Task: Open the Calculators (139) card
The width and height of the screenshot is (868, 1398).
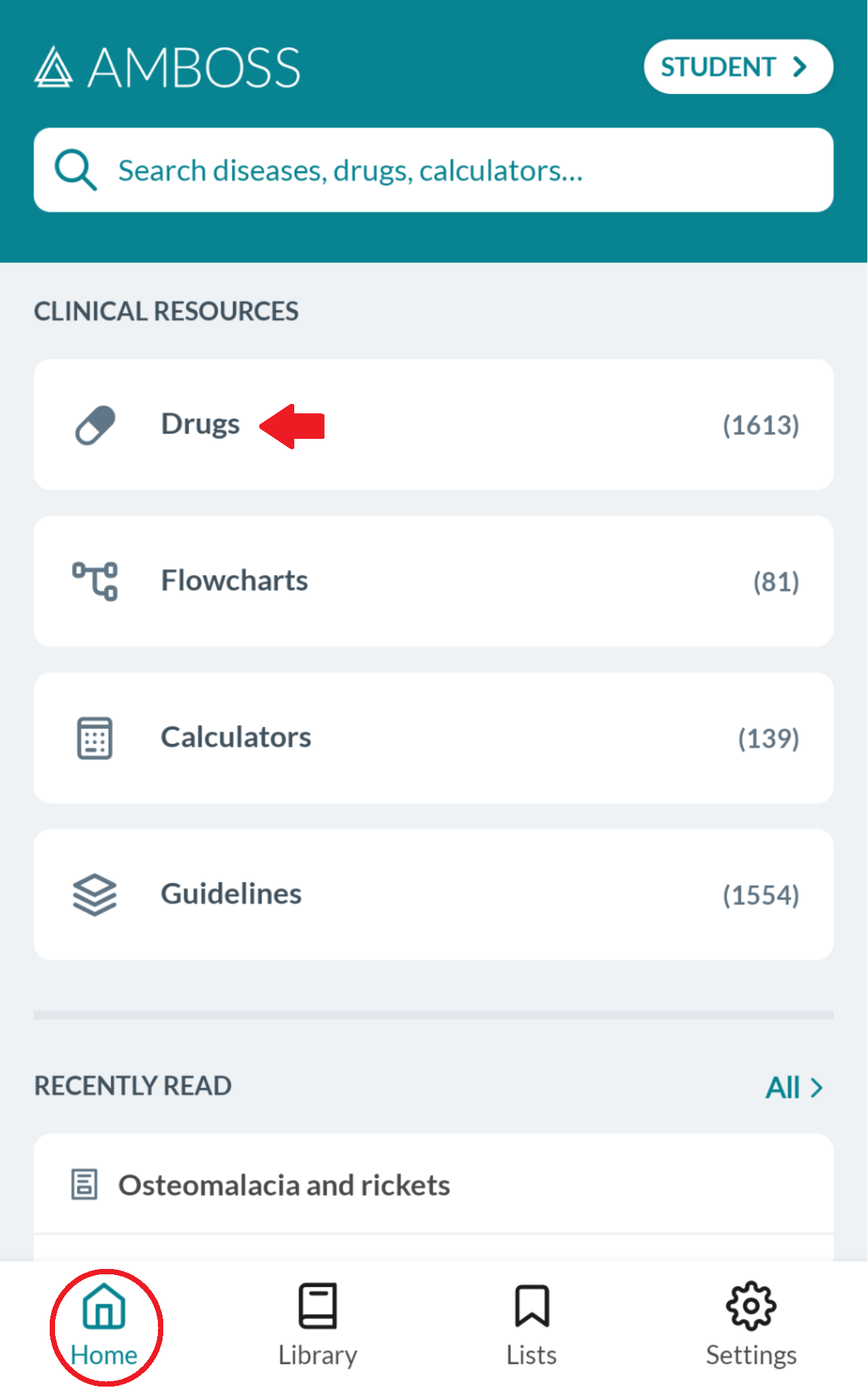Action: point(433,738)
